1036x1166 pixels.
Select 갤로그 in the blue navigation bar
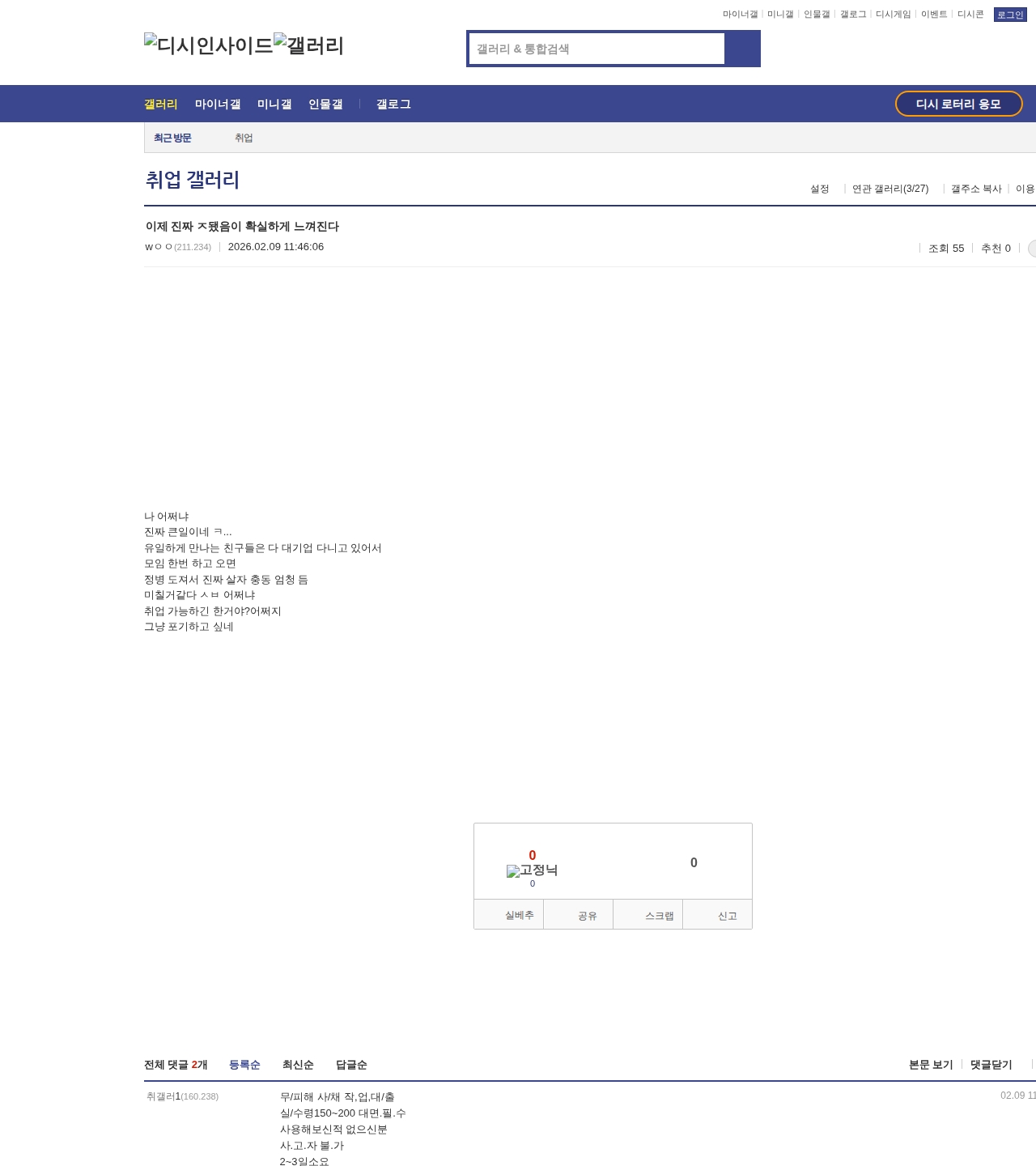pyautogui.click(x=393, y=104)
